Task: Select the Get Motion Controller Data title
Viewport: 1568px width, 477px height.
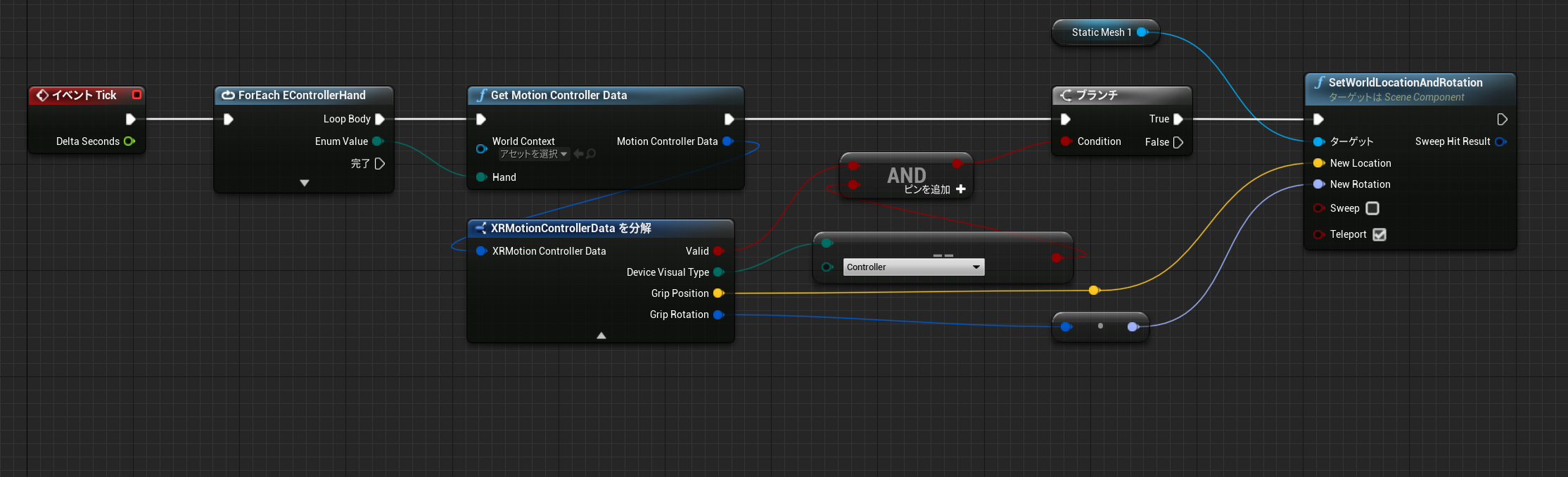Action: [559, 95]
